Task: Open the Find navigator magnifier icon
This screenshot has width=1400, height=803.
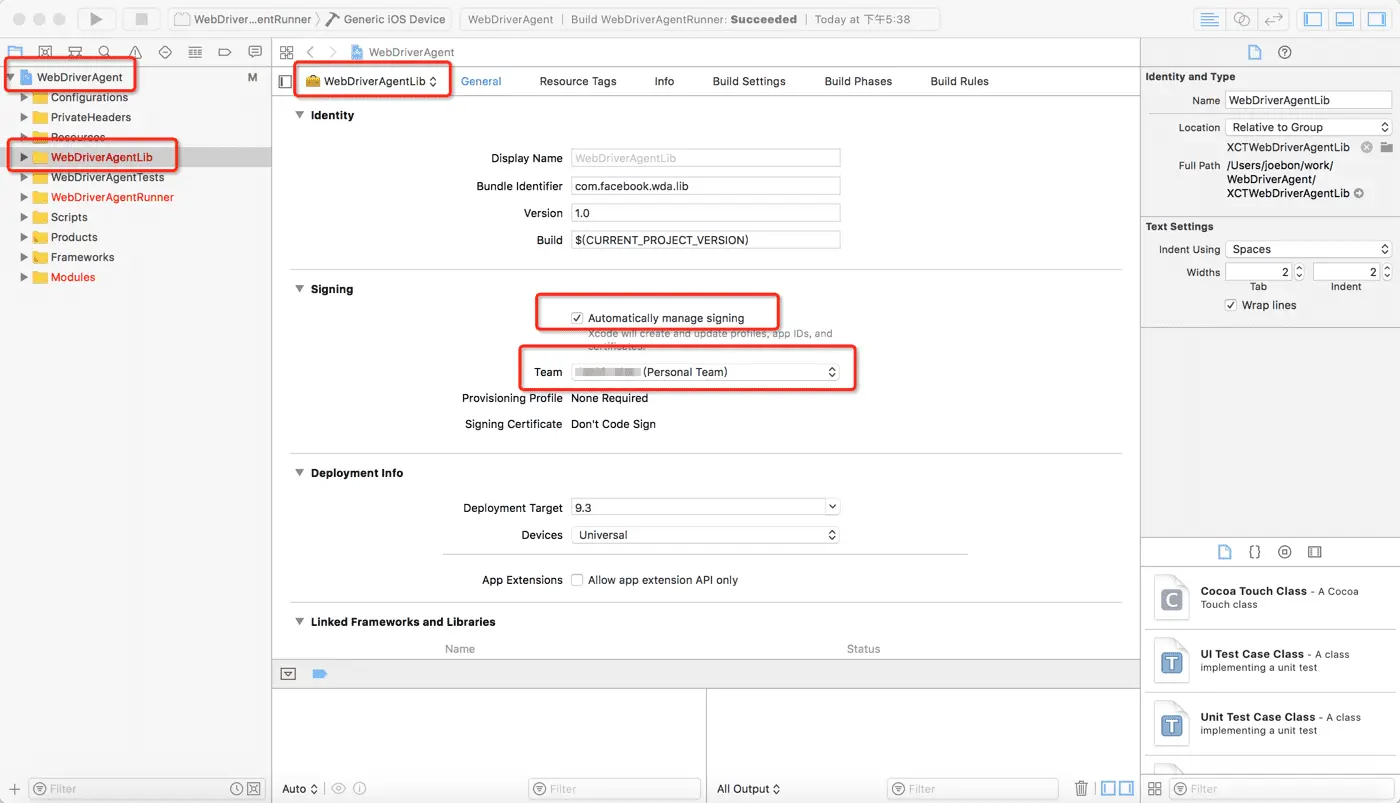Action: point(105,52)
